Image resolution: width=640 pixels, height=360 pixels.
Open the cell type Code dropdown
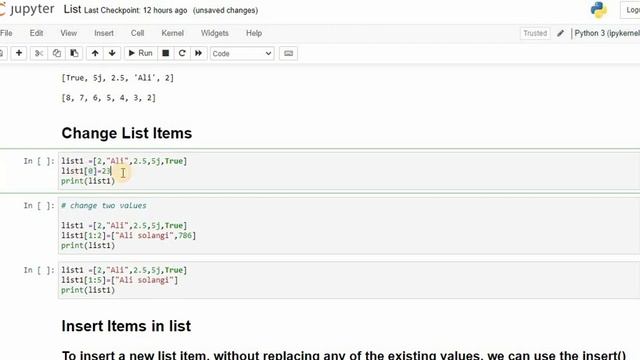tap(242, 53)
